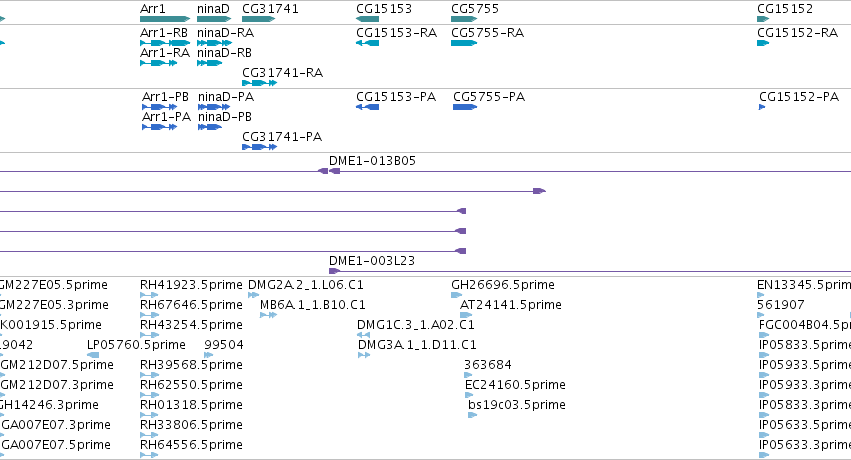
Task: Click transcript ninaD-RB
Action: pyautogui.click(x=224, y=53)
